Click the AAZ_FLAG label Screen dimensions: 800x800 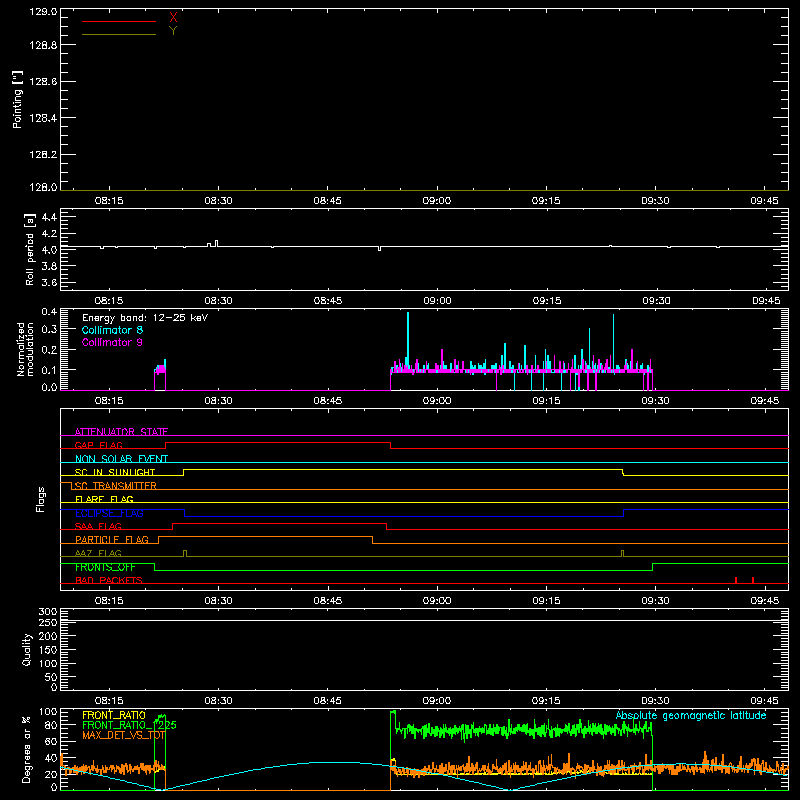click(98, 554)
